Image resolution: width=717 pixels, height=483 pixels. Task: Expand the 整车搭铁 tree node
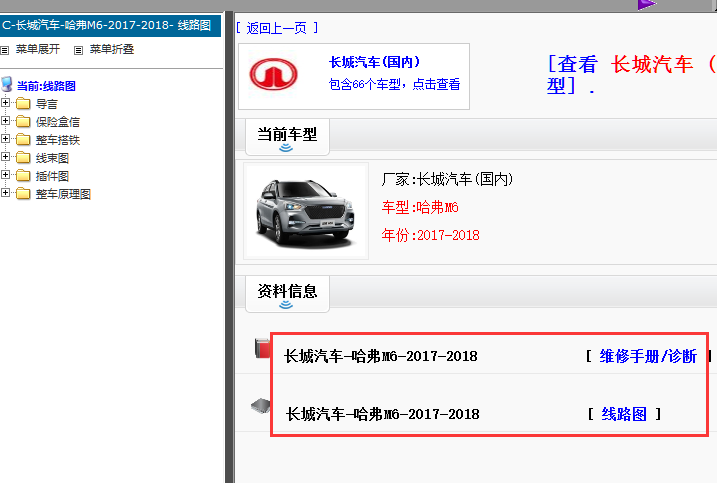(5, 139)
